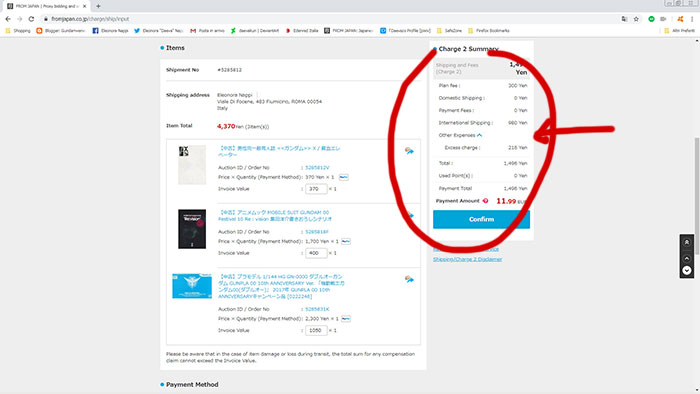The width and height of the screenshot is (700, 394).
Task: Click the Invoice Value field showing 370
Action: point(316,189)
